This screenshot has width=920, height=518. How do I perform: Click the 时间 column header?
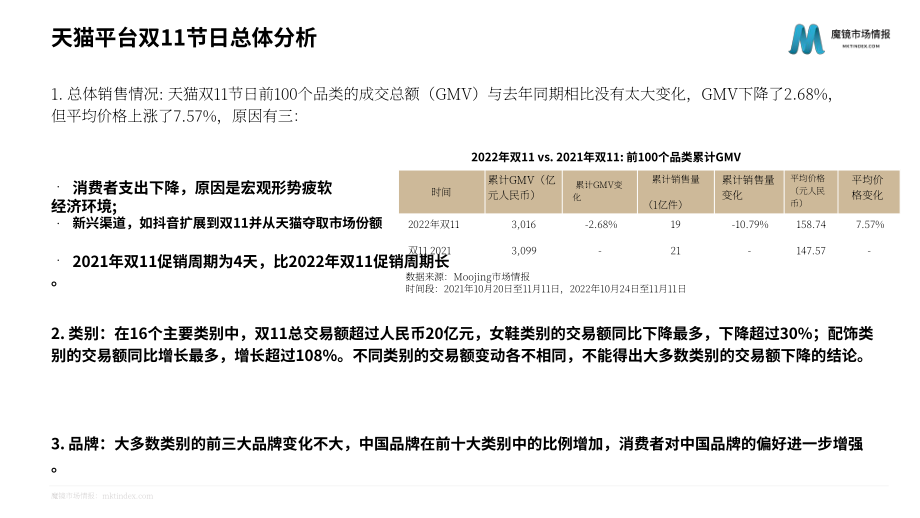click(x=441, y=192)
